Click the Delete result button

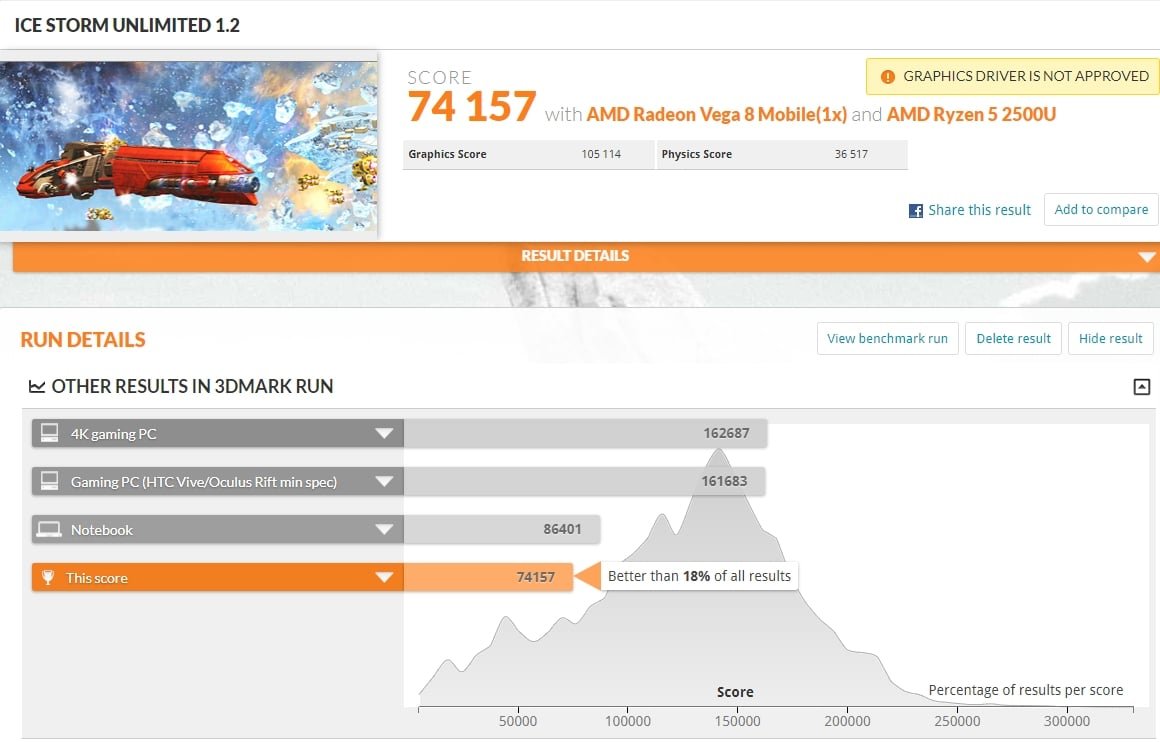click(x=1013, y=338)
